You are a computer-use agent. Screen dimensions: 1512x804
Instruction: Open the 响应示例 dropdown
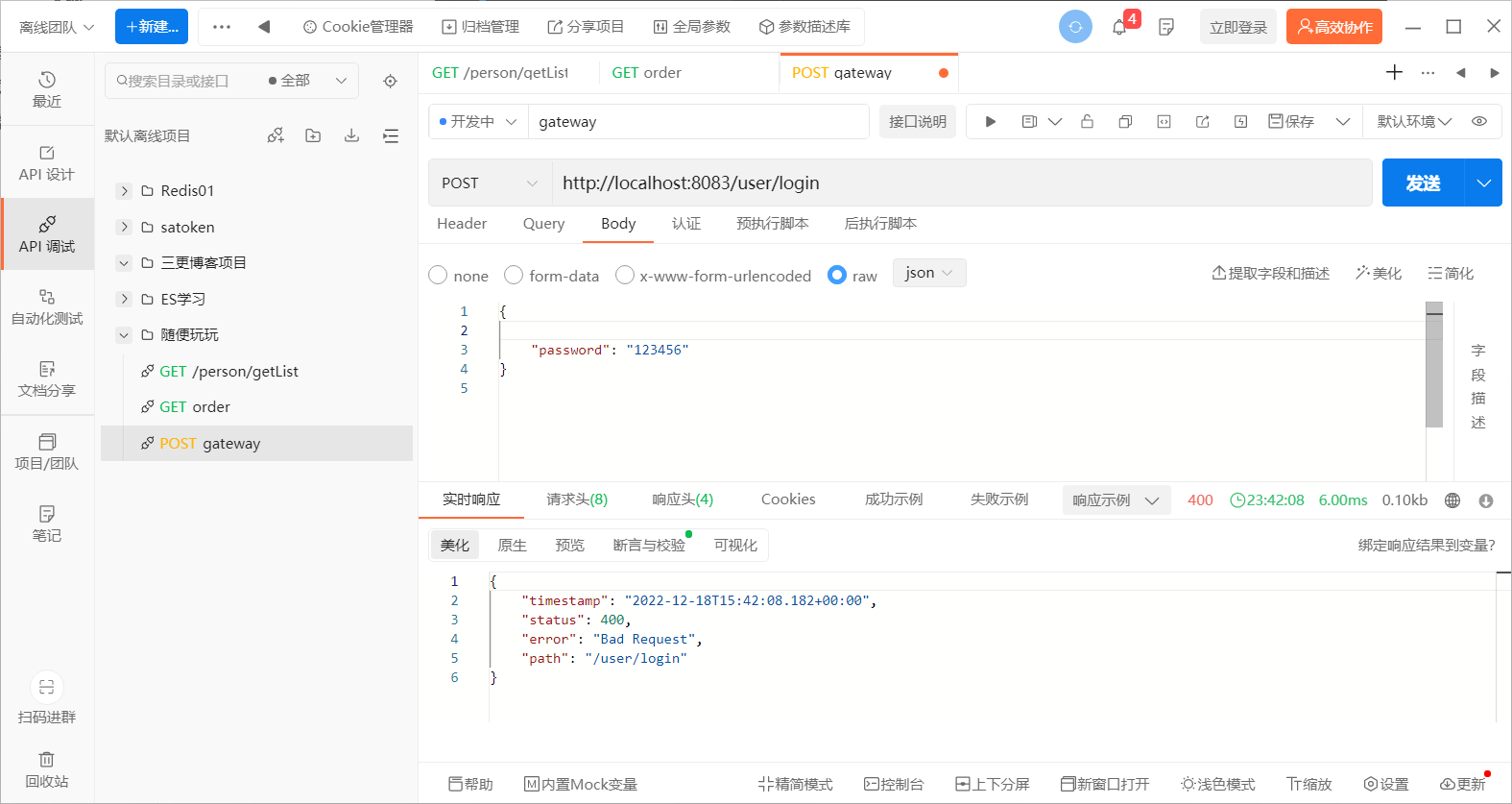click(1116, 500)
